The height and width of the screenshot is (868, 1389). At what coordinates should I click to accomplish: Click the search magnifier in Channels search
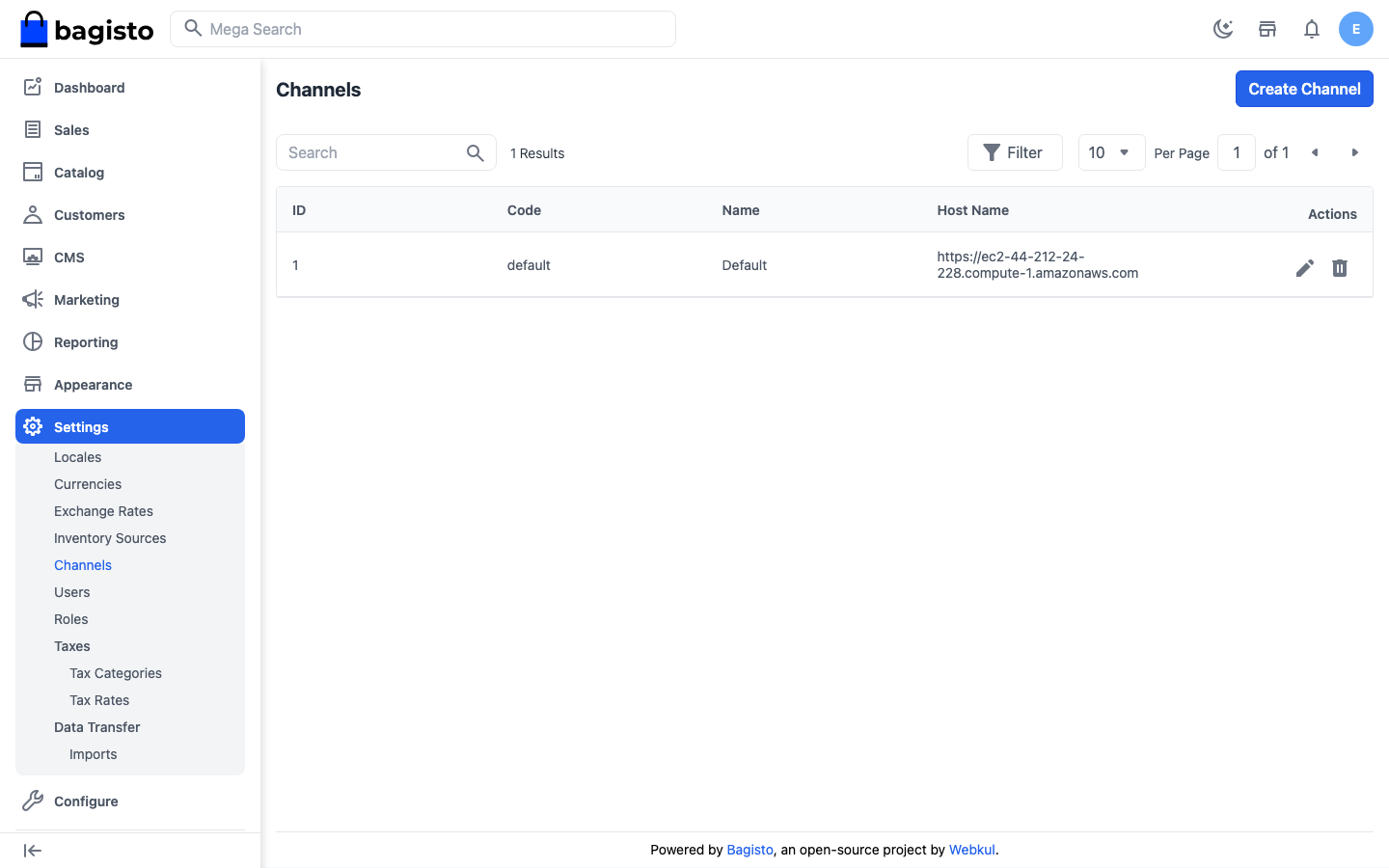click(476, 152)
